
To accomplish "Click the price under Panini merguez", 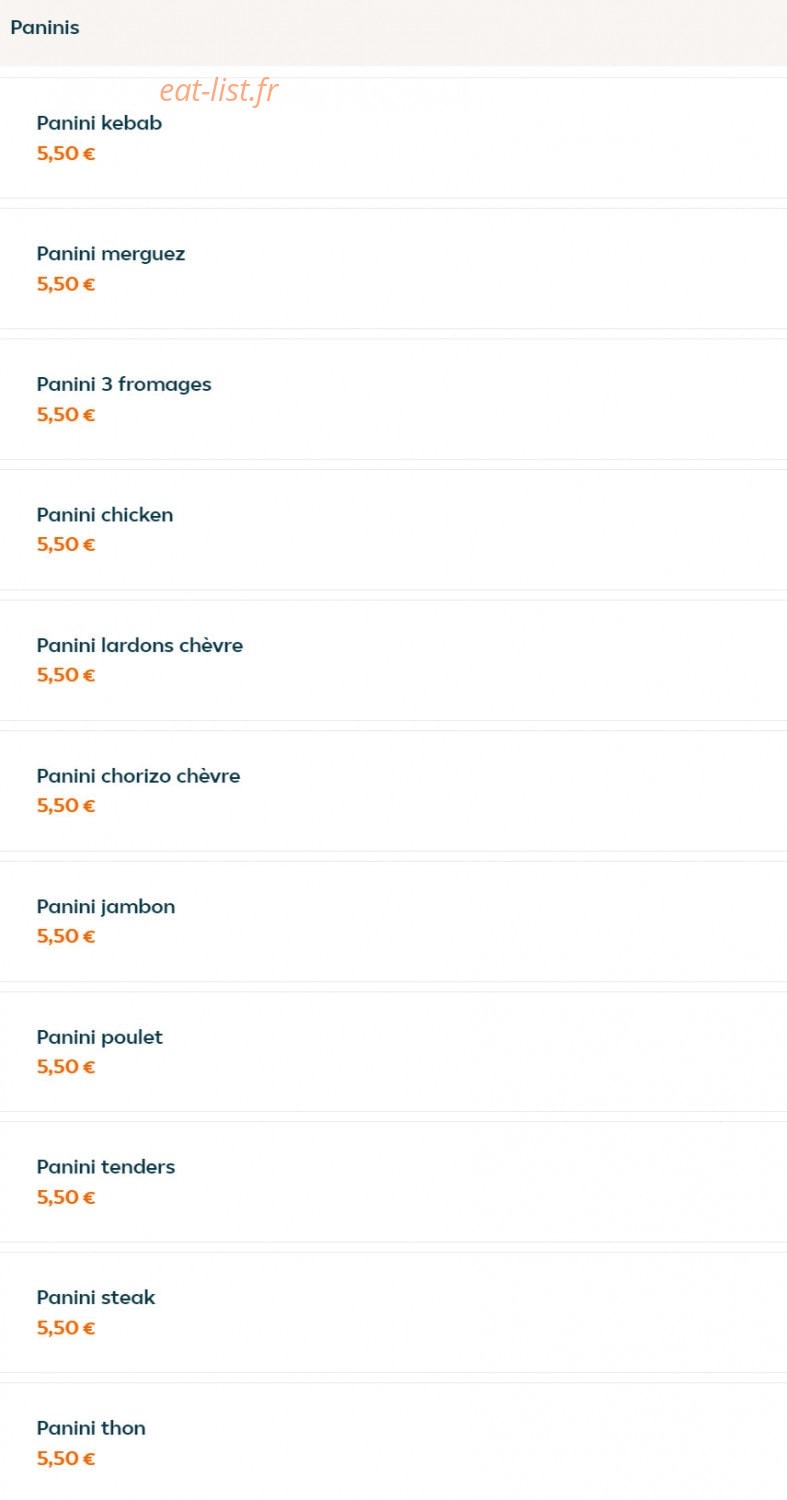I will 66,284.
